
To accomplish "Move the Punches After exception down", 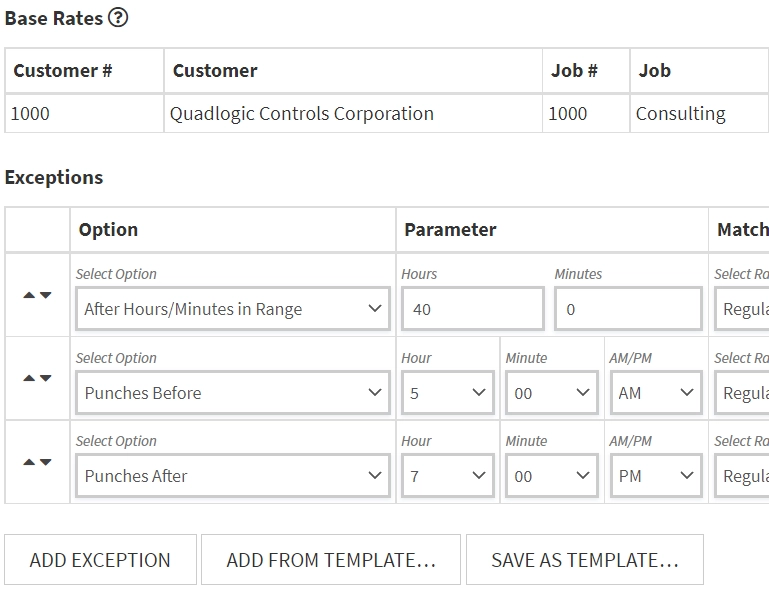I will tap(45, 462).
